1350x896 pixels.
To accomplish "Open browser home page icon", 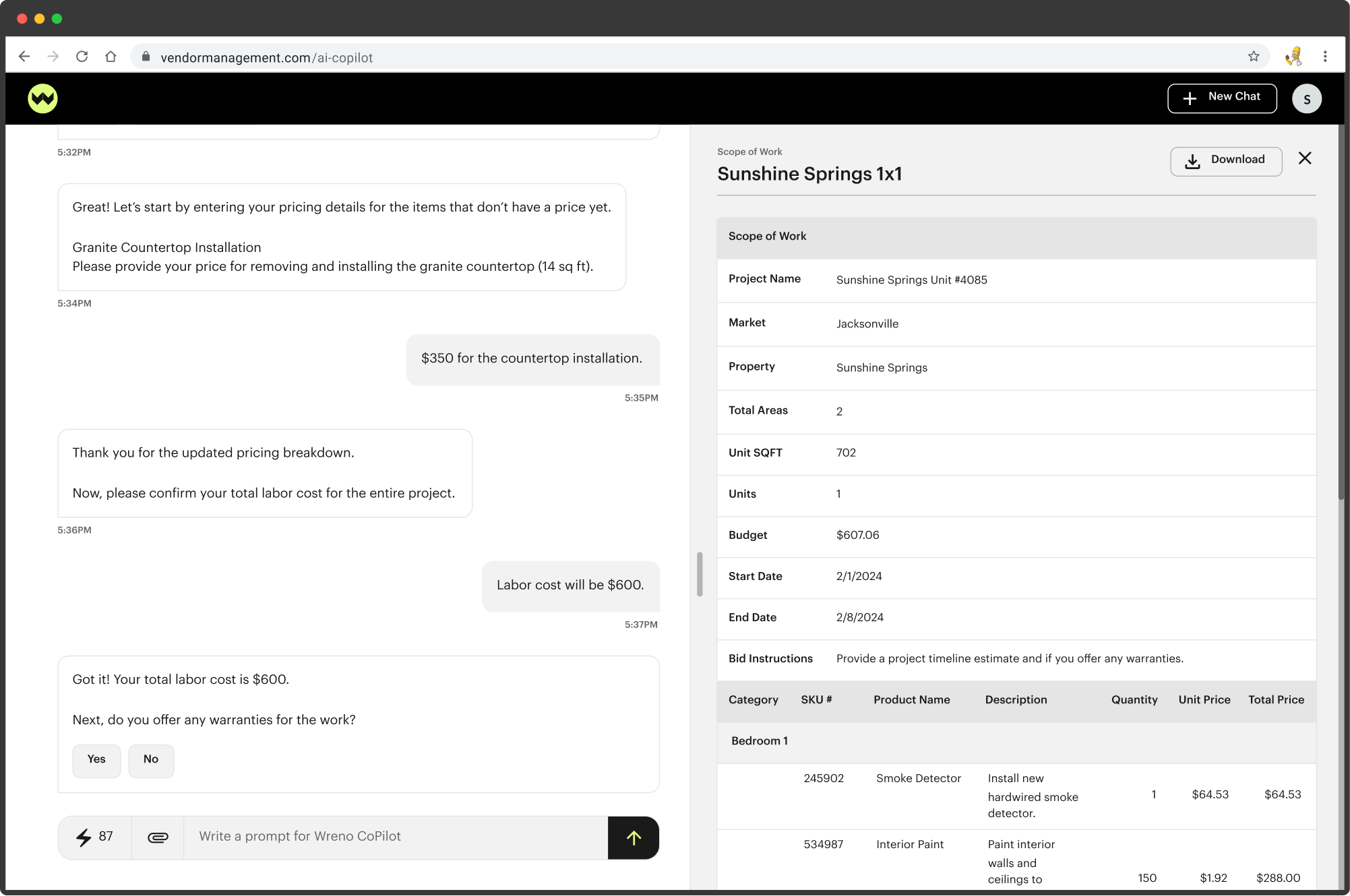I will pos(111,57).
